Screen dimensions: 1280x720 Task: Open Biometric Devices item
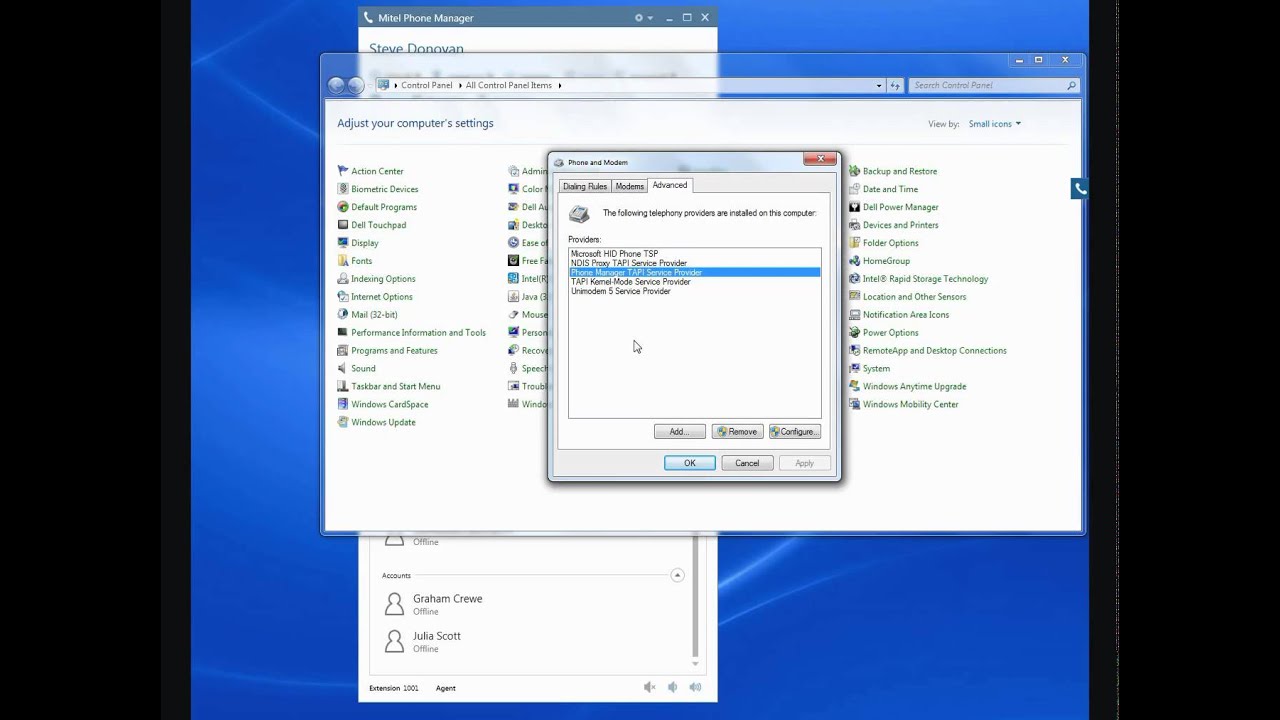(x=384, y=189)
